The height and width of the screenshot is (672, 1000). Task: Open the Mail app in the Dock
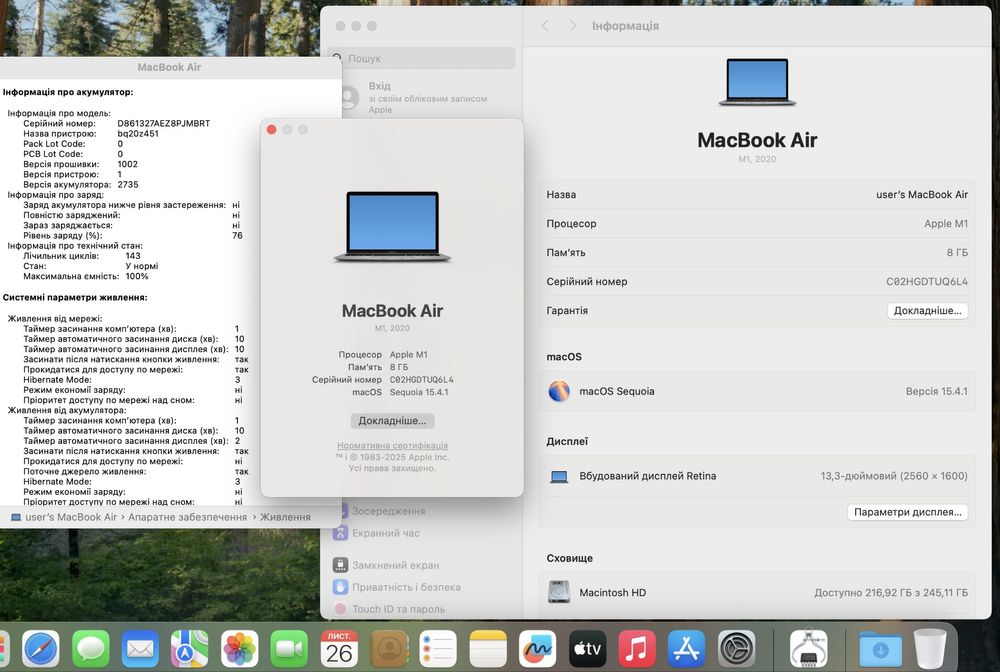click(140, 648)
